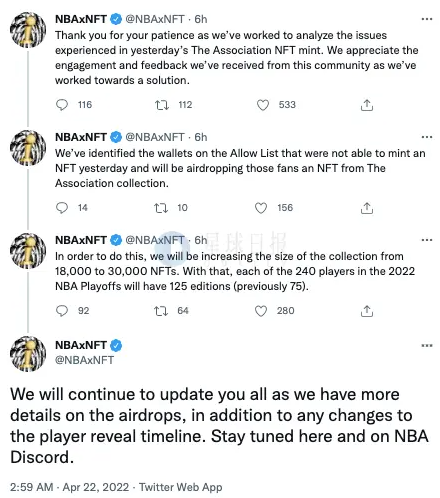Image resolution: width=440 pixels, height=498 pixels.
Task: Open the 2:59 AM · Apr 22, 2022 timestamp
Action: point(69,487)
